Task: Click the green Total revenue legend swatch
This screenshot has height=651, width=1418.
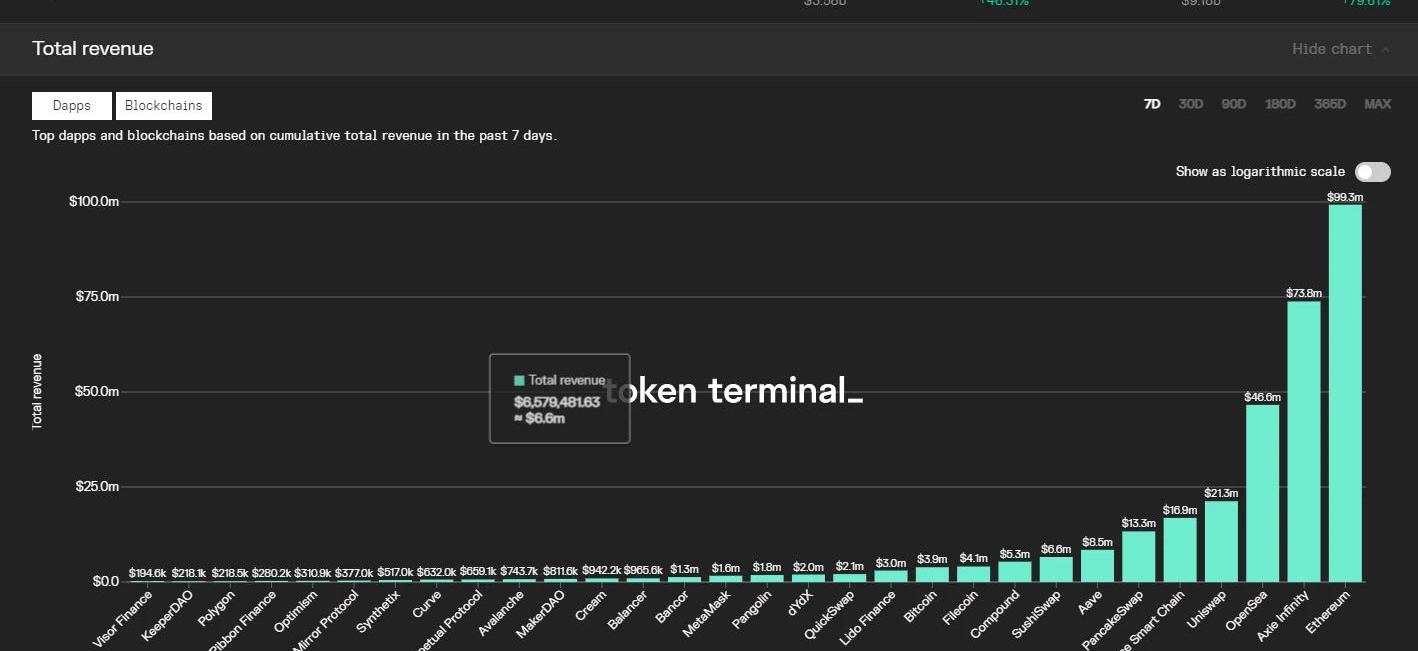Action: pos(519,381)
